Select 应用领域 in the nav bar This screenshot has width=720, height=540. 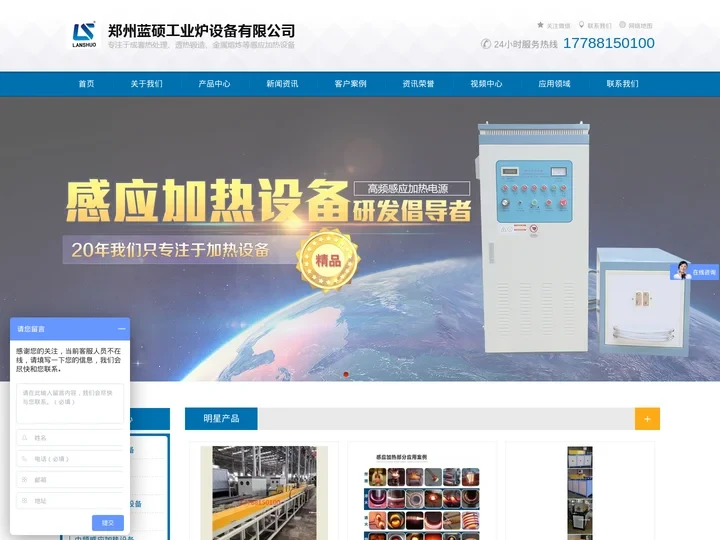(554, 84)
